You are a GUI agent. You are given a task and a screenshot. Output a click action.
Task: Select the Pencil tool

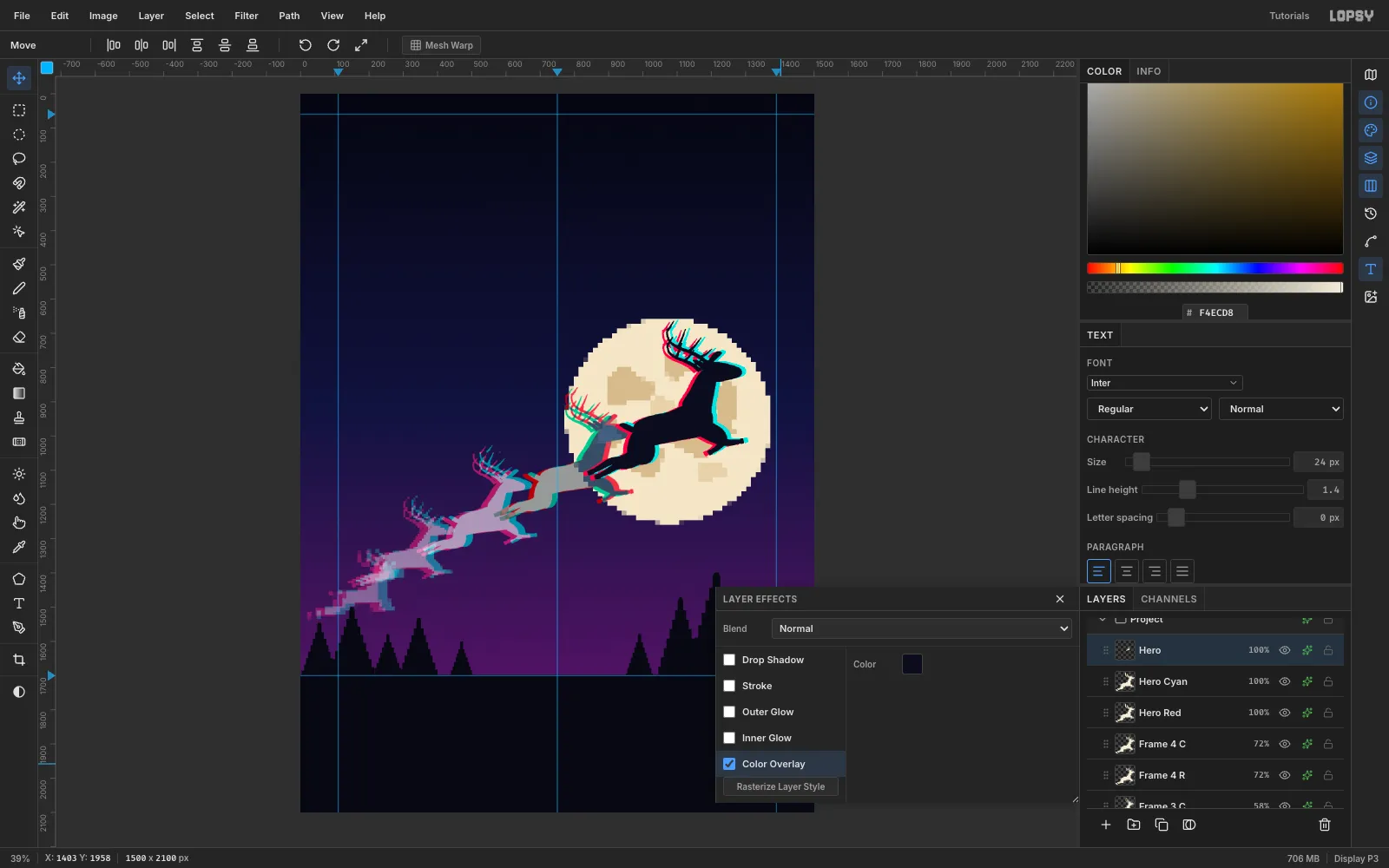tap(19, 288)
